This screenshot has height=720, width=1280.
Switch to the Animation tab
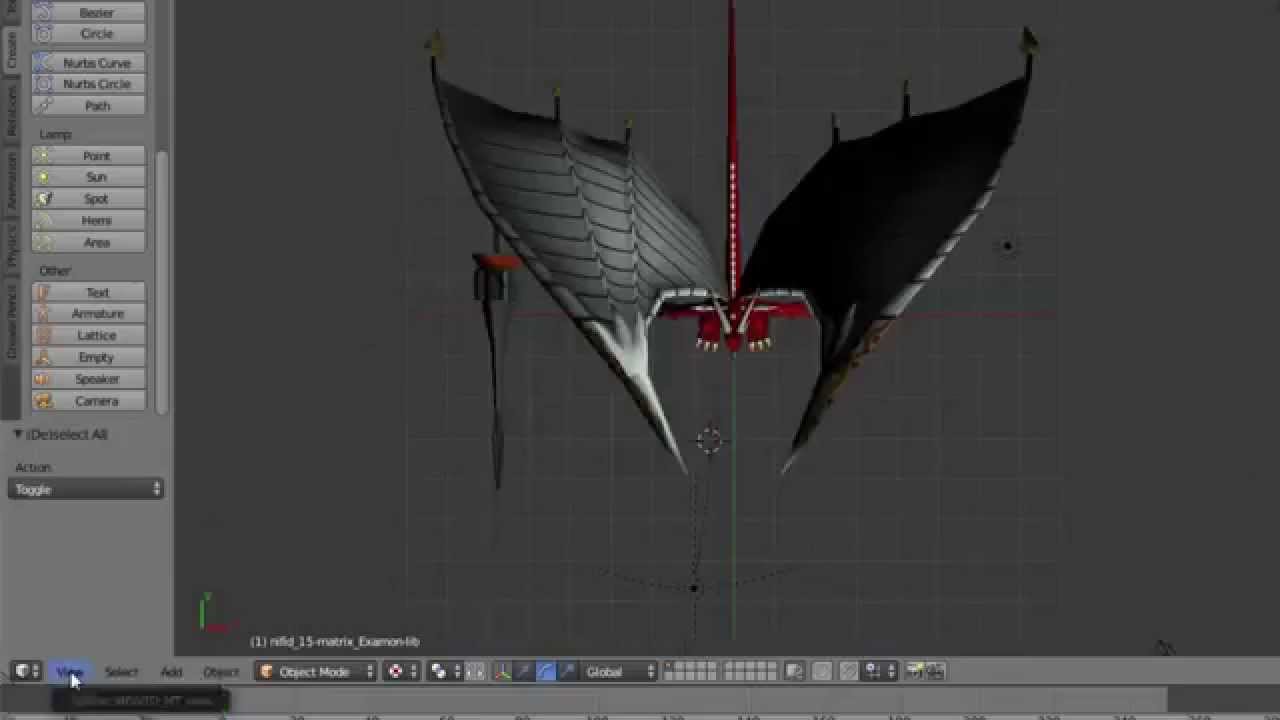pyautogui.click(x=11, y=180)
